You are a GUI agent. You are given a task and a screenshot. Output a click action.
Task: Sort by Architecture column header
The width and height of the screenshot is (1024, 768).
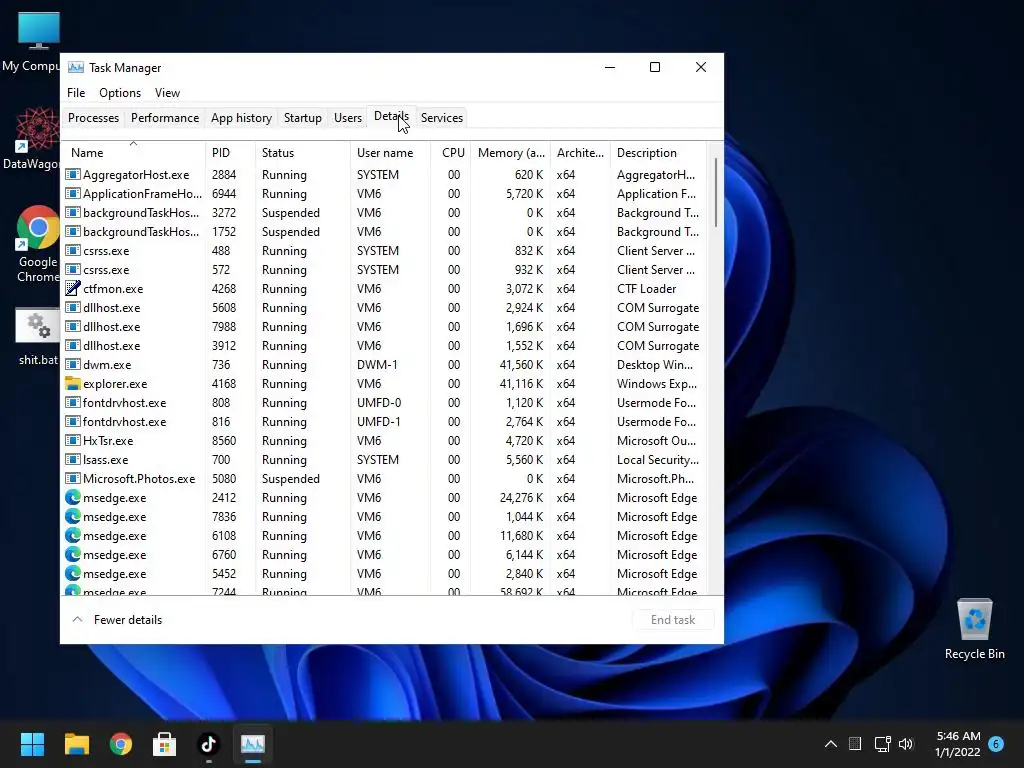[580, 152]
